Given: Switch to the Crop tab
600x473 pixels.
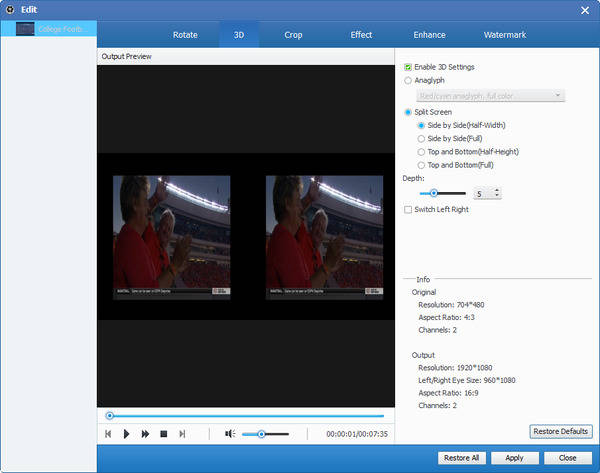Looking at the screenshot, I should tap(293, 35).
